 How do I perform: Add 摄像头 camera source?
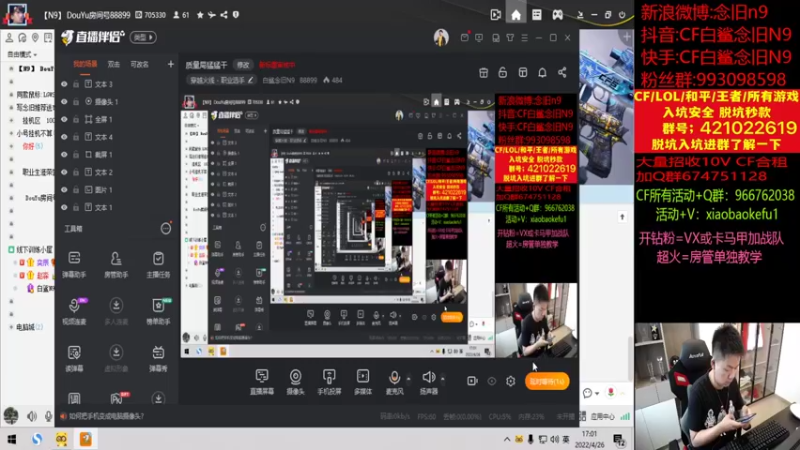pyautogui.click(x=295, y=382)
